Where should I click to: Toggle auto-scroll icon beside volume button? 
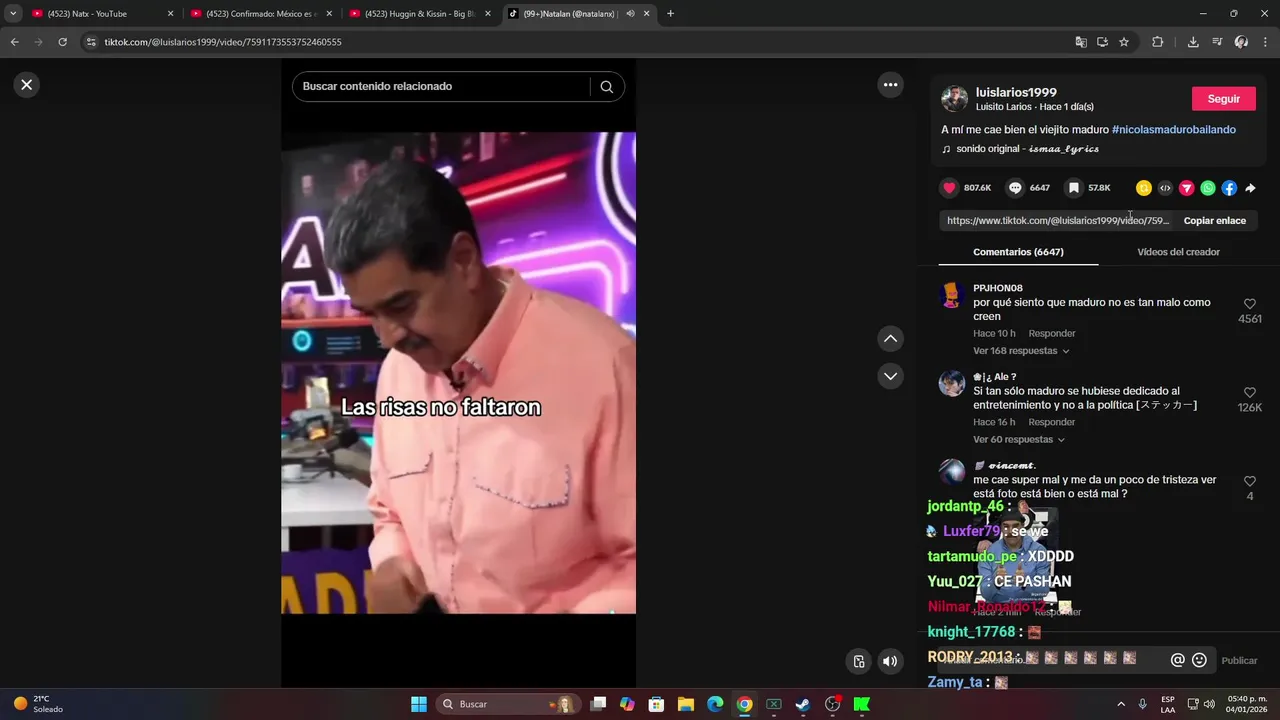[x=858, y=661]
